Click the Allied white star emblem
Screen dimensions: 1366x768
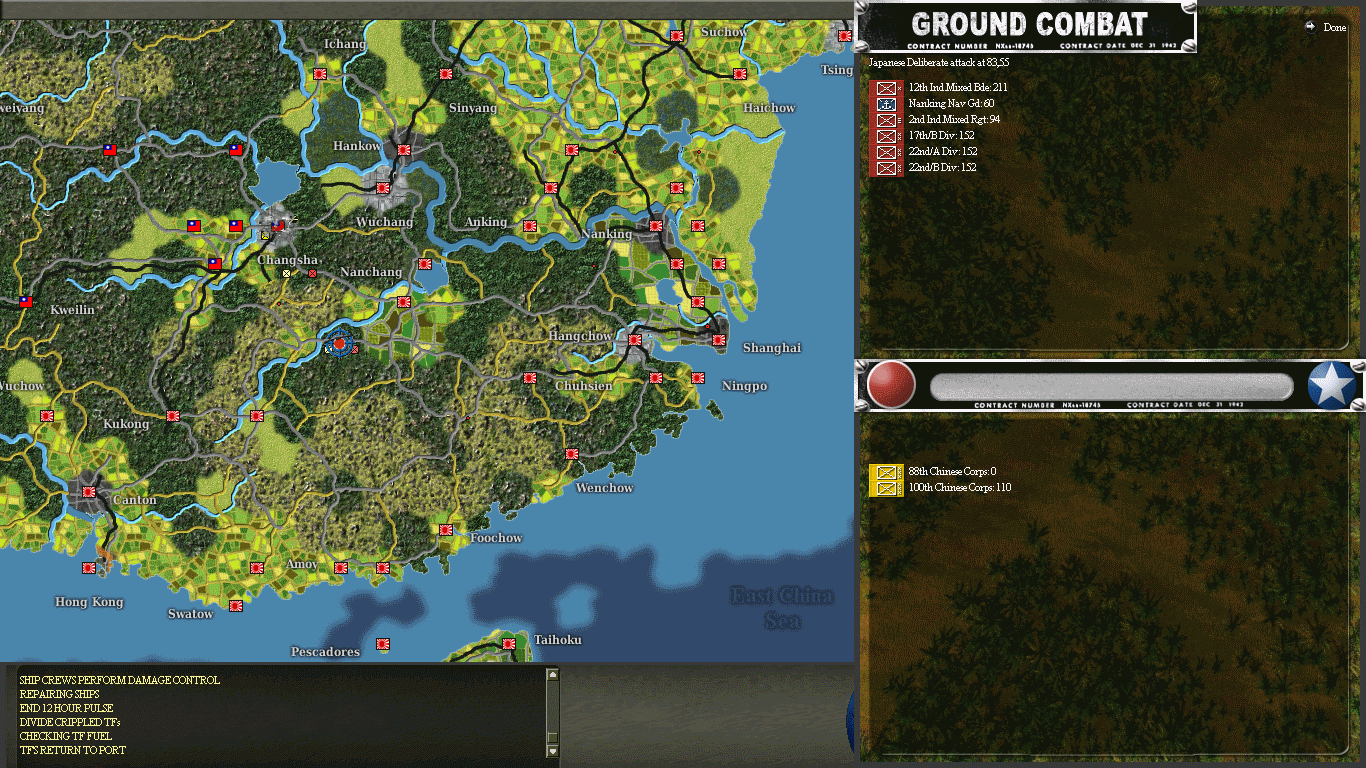click(x=1332, y=386)
